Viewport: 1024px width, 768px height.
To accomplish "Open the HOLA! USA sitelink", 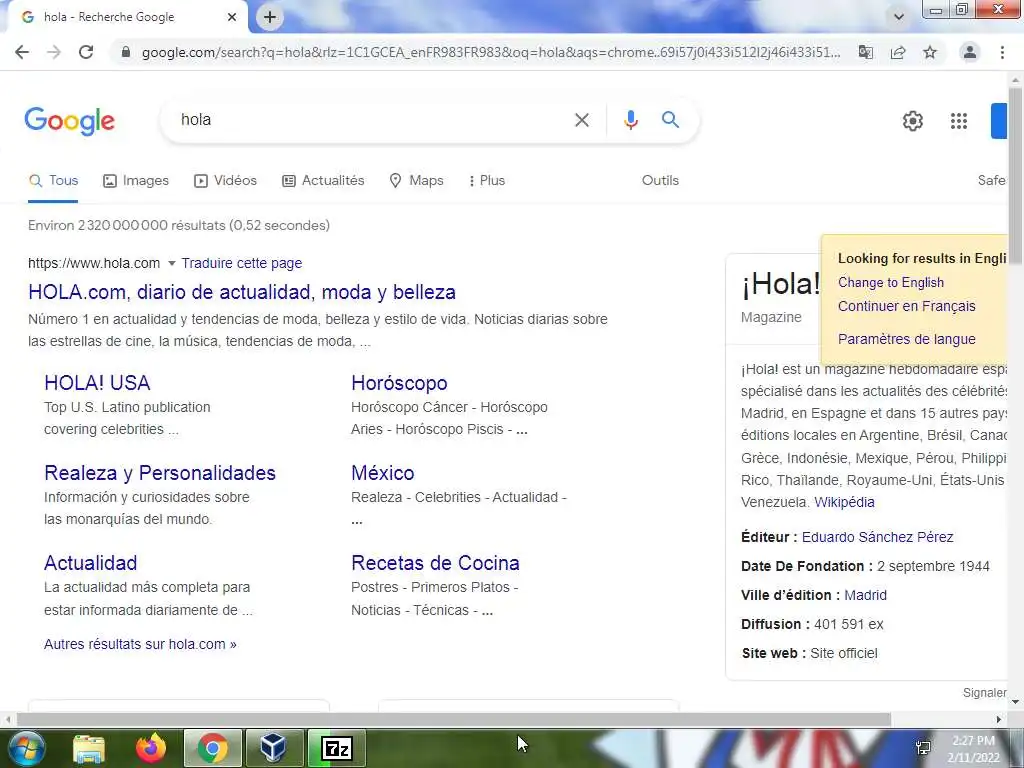I will click(97, 383).
